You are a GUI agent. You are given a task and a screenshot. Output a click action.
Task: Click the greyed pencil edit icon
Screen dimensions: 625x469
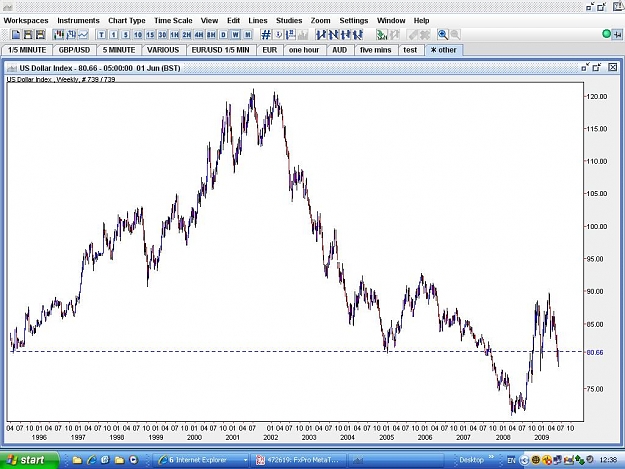tap(413, 35)
